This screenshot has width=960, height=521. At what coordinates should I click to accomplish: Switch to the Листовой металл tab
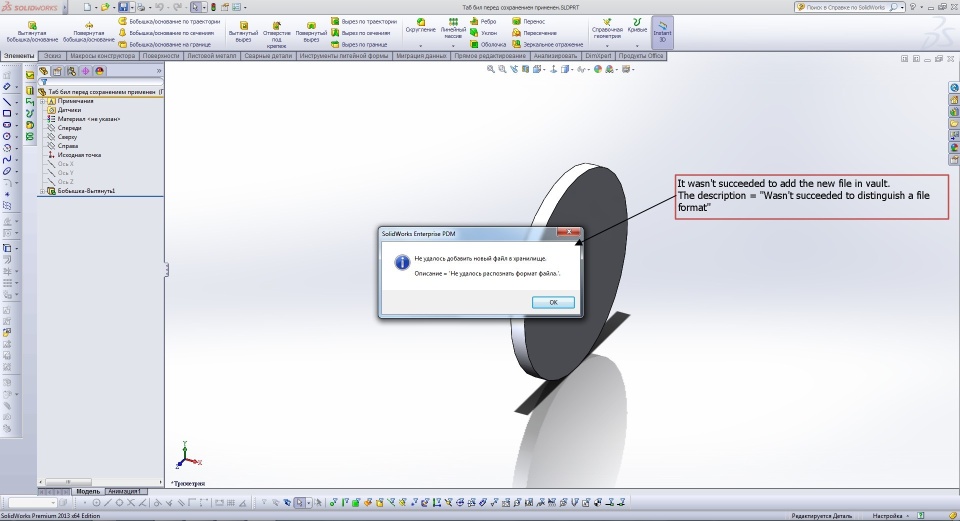pyautogui.click(x=211, y=56)
